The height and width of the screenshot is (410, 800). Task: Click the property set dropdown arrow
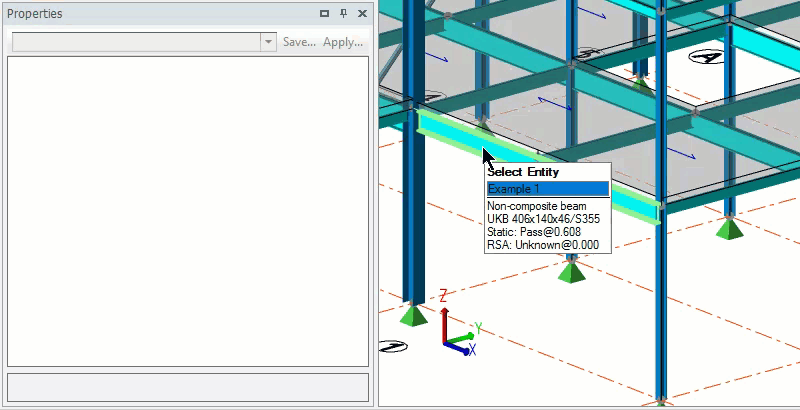(x=268, y=42)
